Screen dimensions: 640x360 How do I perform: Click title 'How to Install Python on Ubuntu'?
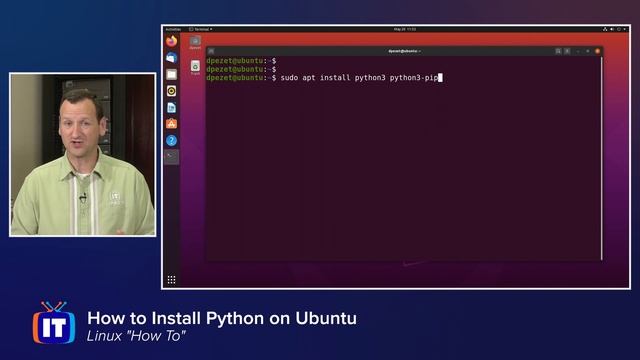[222, 318]
